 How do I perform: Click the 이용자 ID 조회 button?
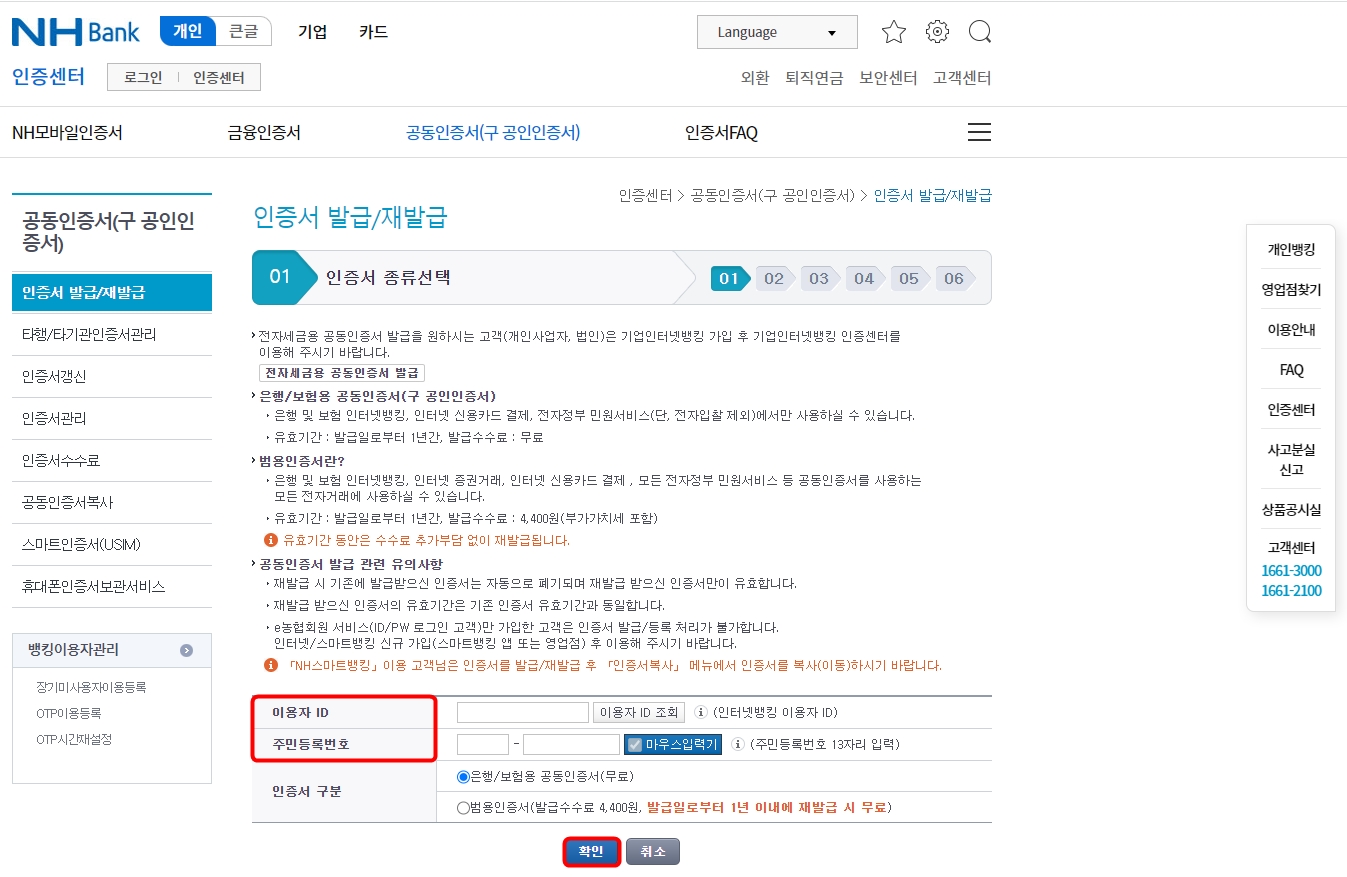637,712
